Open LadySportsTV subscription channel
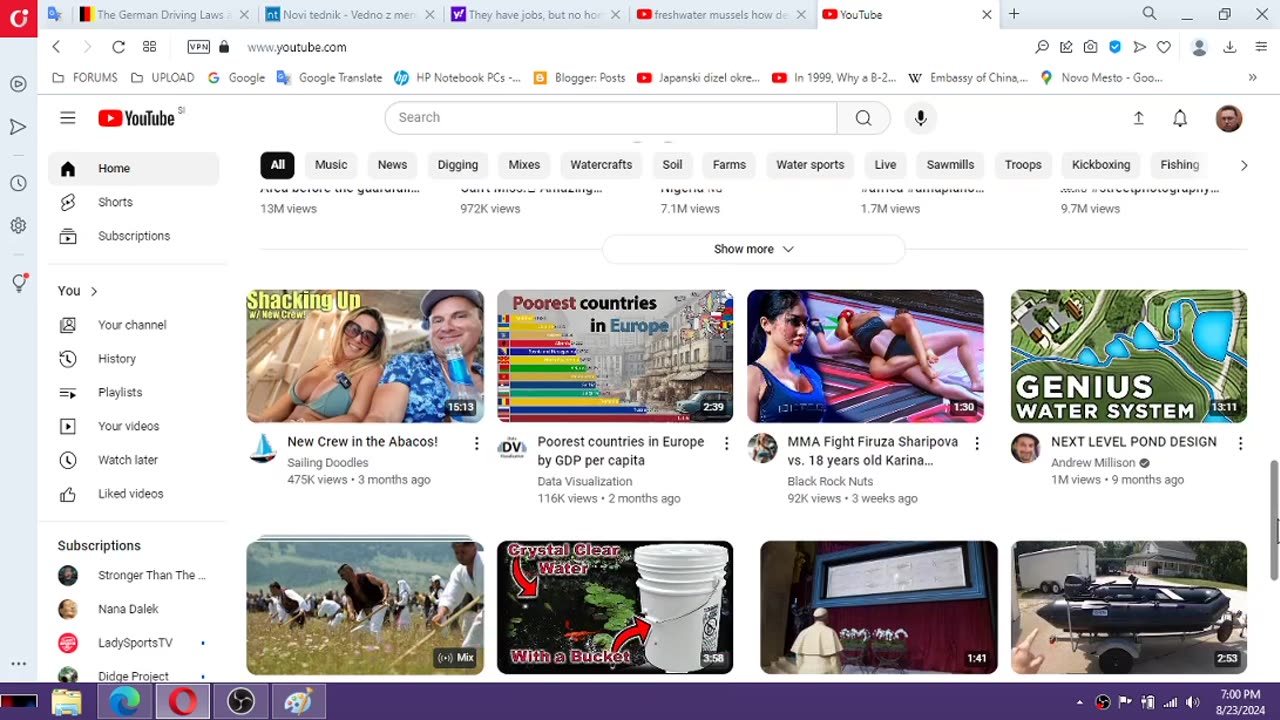Screen dimensions: 1280x720 coord(134,643)
